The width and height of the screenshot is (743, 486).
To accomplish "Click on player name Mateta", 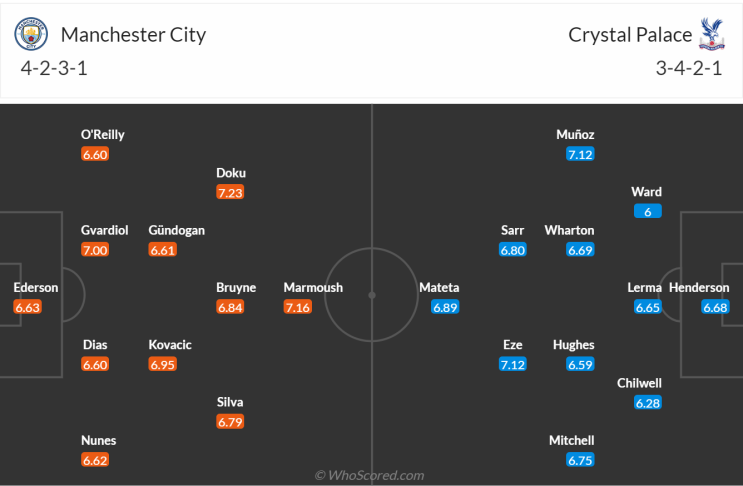I will [x=439, y=288].
